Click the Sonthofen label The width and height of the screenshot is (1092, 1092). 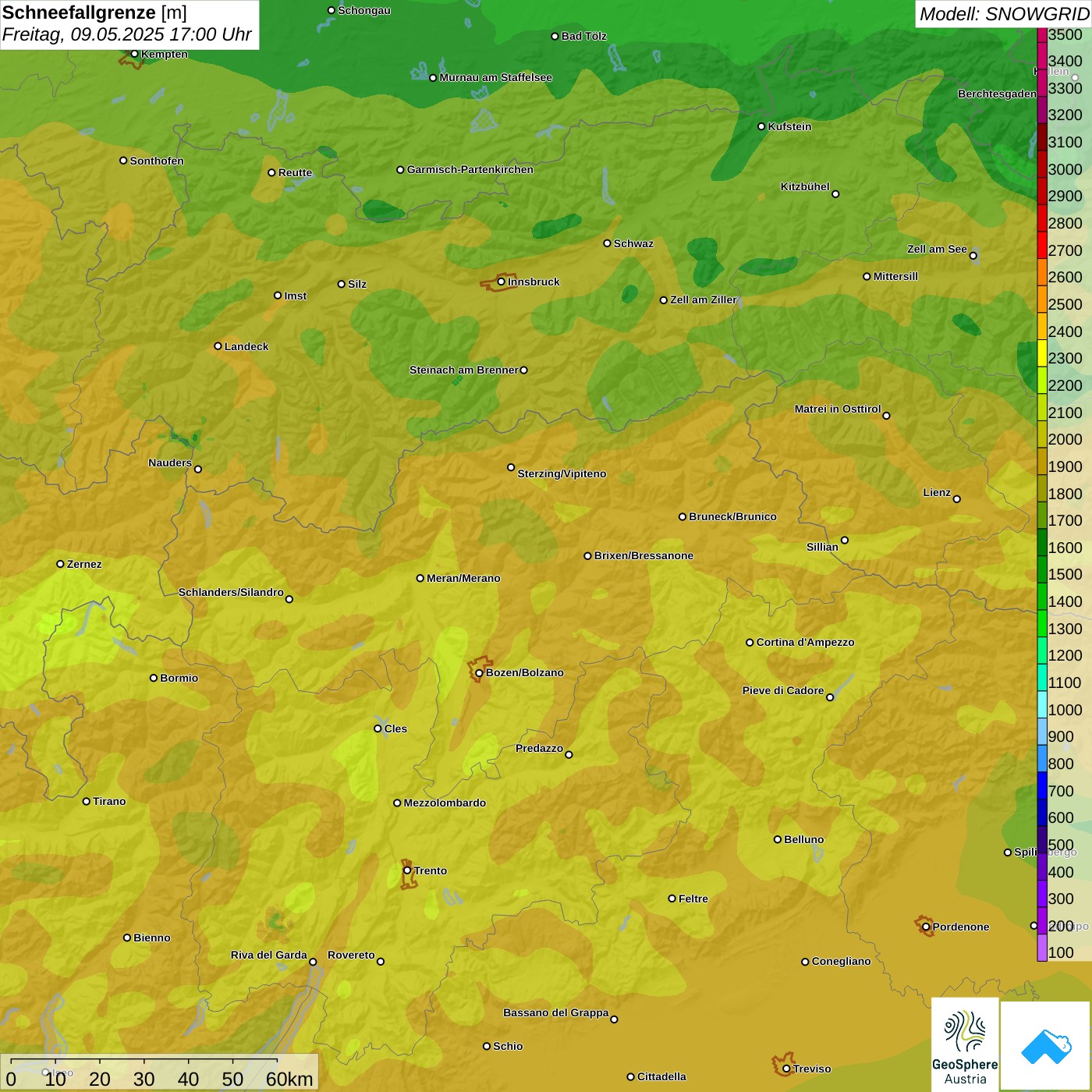(x=157, y=161)
